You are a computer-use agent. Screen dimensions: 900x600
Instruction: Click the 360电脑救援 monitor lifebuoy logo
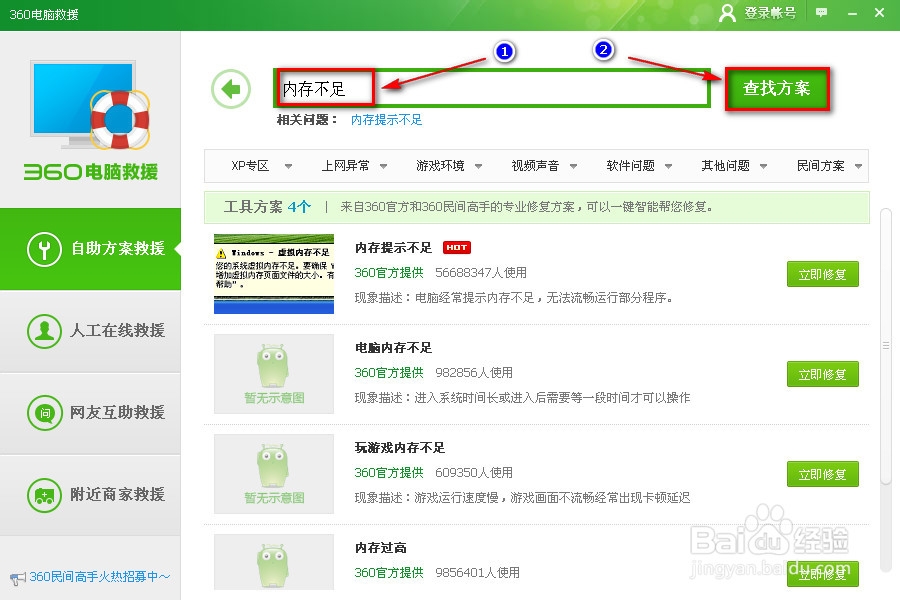(90, 104)
